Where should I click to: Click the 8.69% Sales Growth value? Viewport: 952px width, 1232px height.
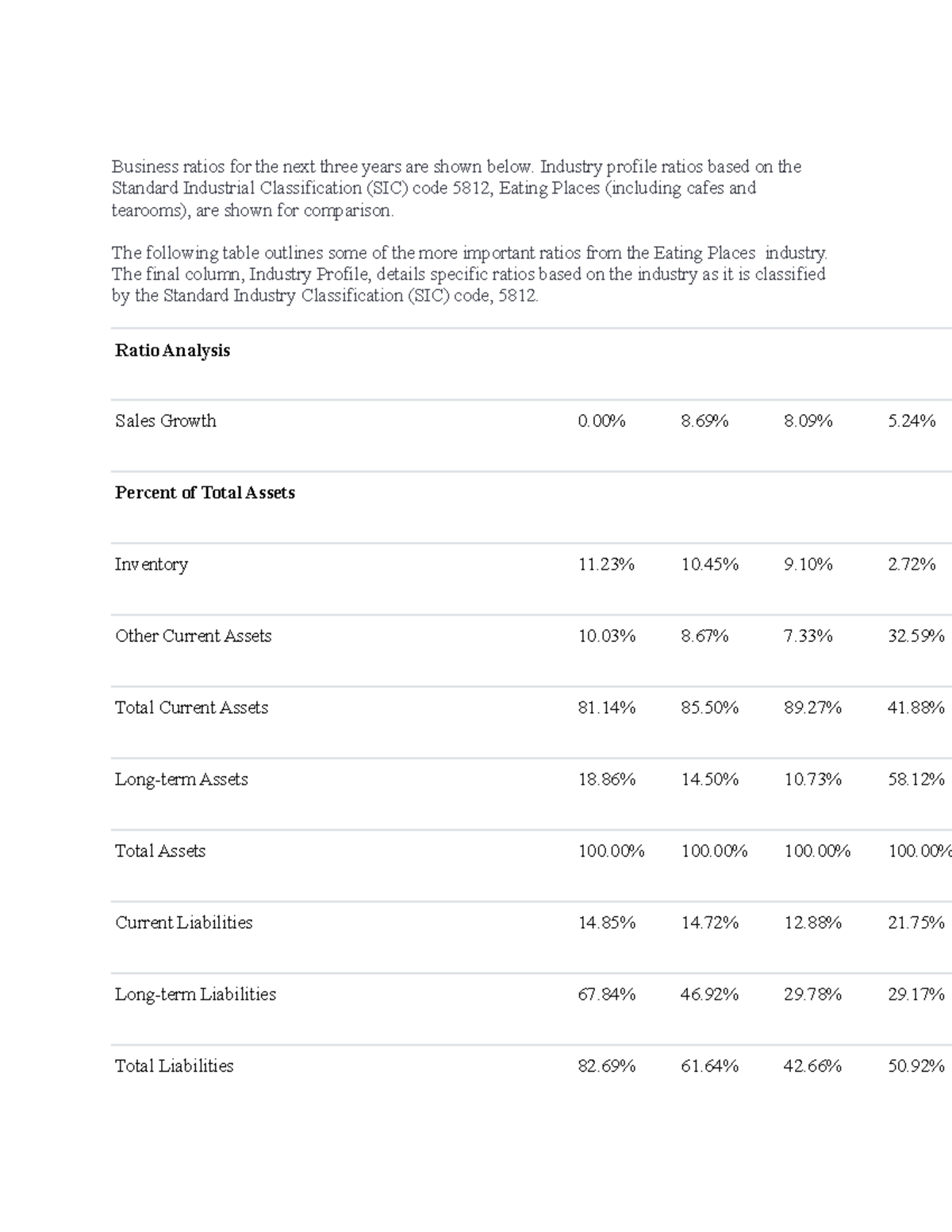704,421
